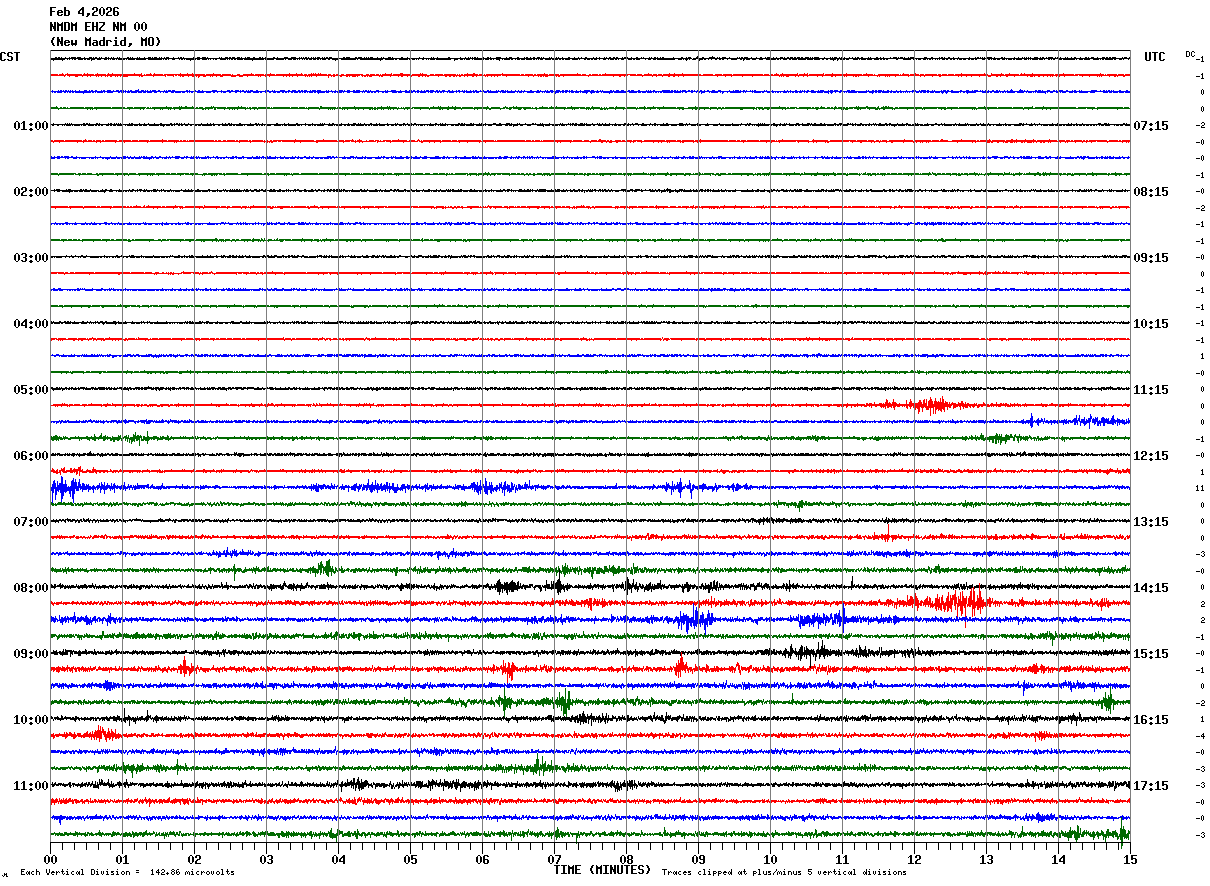Viewport: 1210px width, 886px height.
Task: Click the DC column header
Action: coord(1190,54)
